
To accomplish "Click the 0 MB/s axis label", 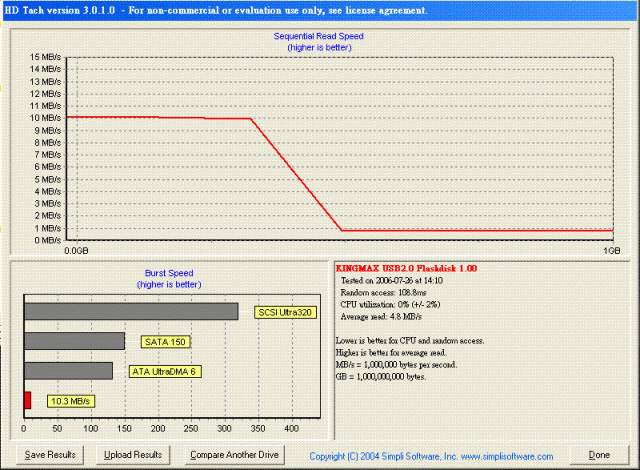I will point(47,240).
